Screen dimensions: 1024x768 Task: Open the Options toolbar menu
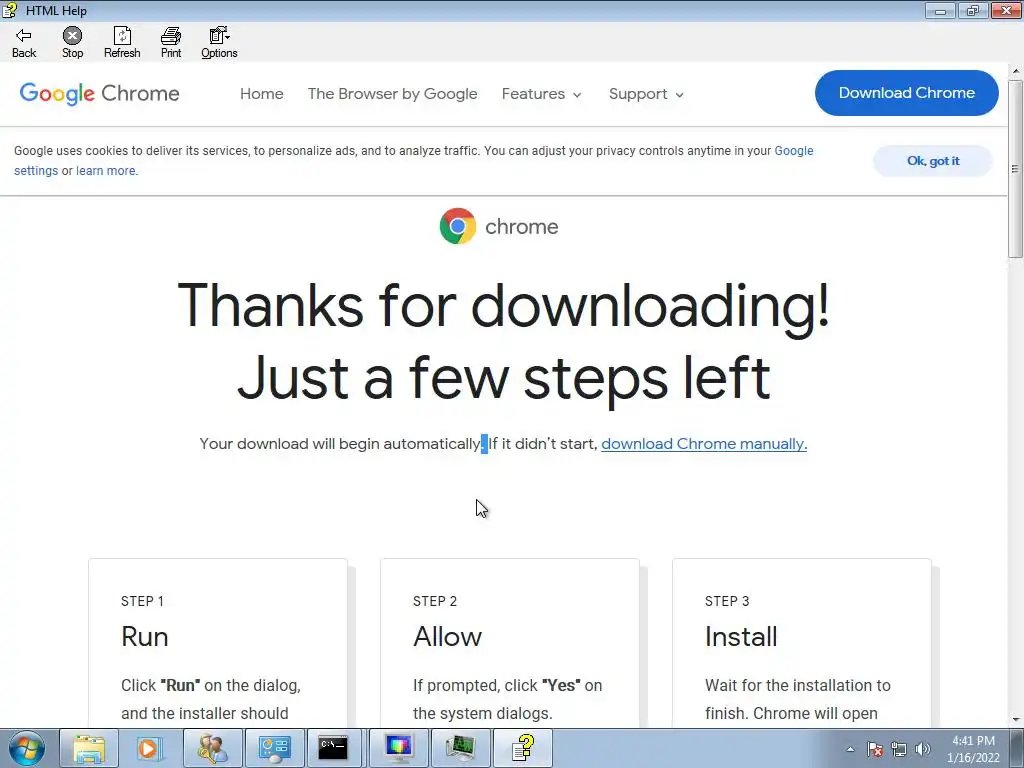pyautogui.click(x=219, y=42)
